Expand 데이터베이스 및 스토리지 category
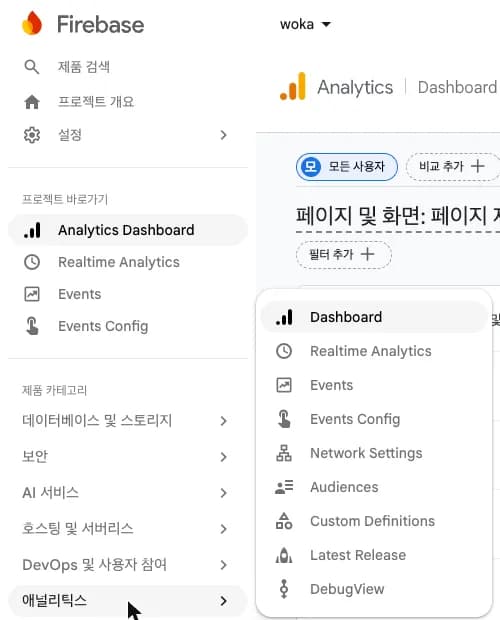 (x=127, y=420)
